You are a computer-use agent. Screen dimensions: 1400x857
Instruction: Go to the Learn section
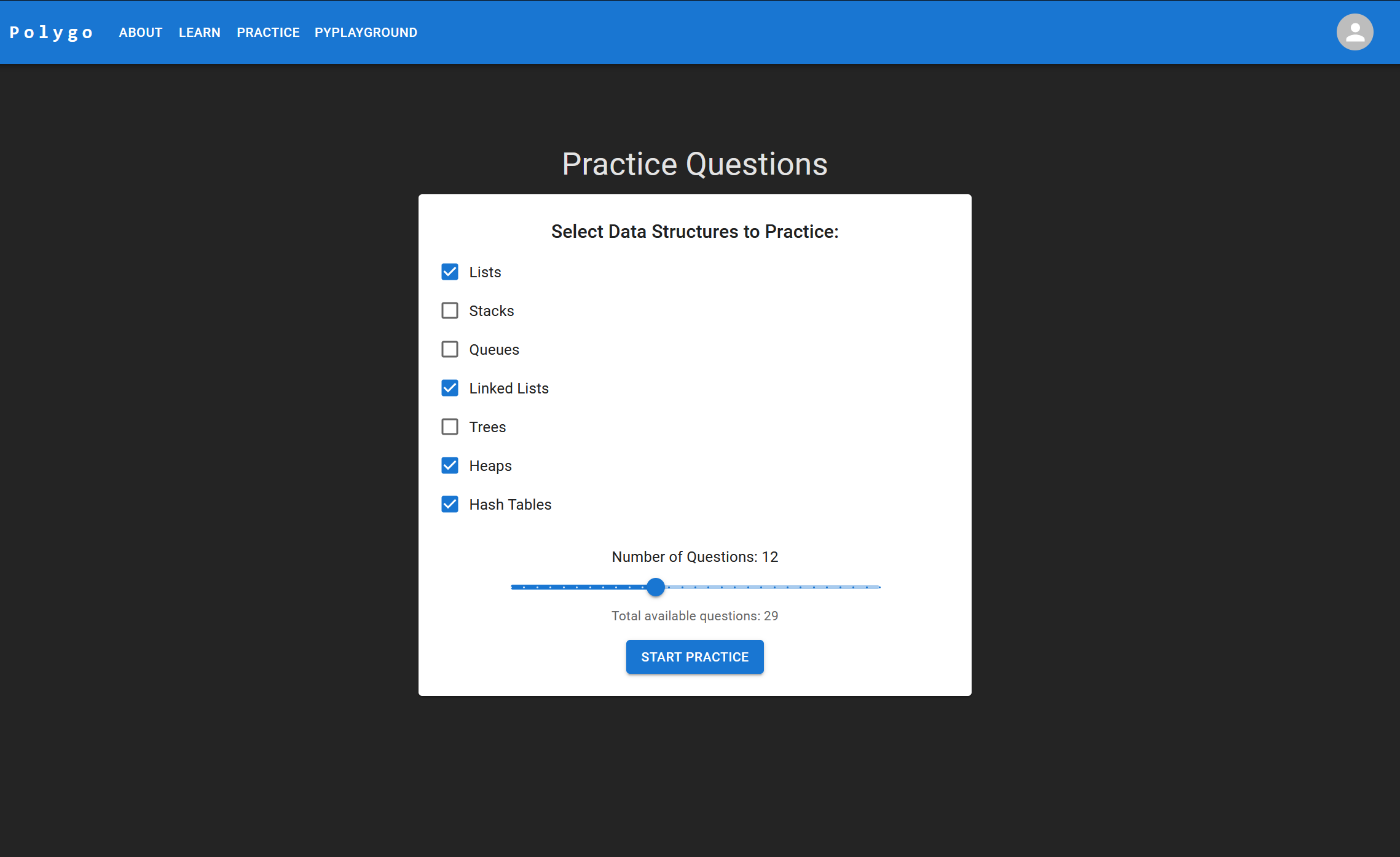pos(199,33)
